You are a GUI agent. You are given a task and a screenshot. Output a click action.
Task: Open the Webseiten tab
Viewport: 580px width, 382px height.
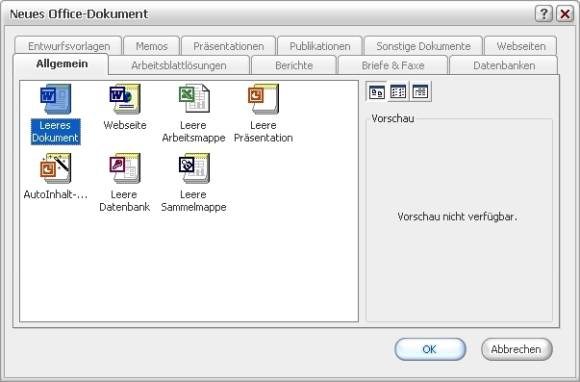(x=521, y=46)
